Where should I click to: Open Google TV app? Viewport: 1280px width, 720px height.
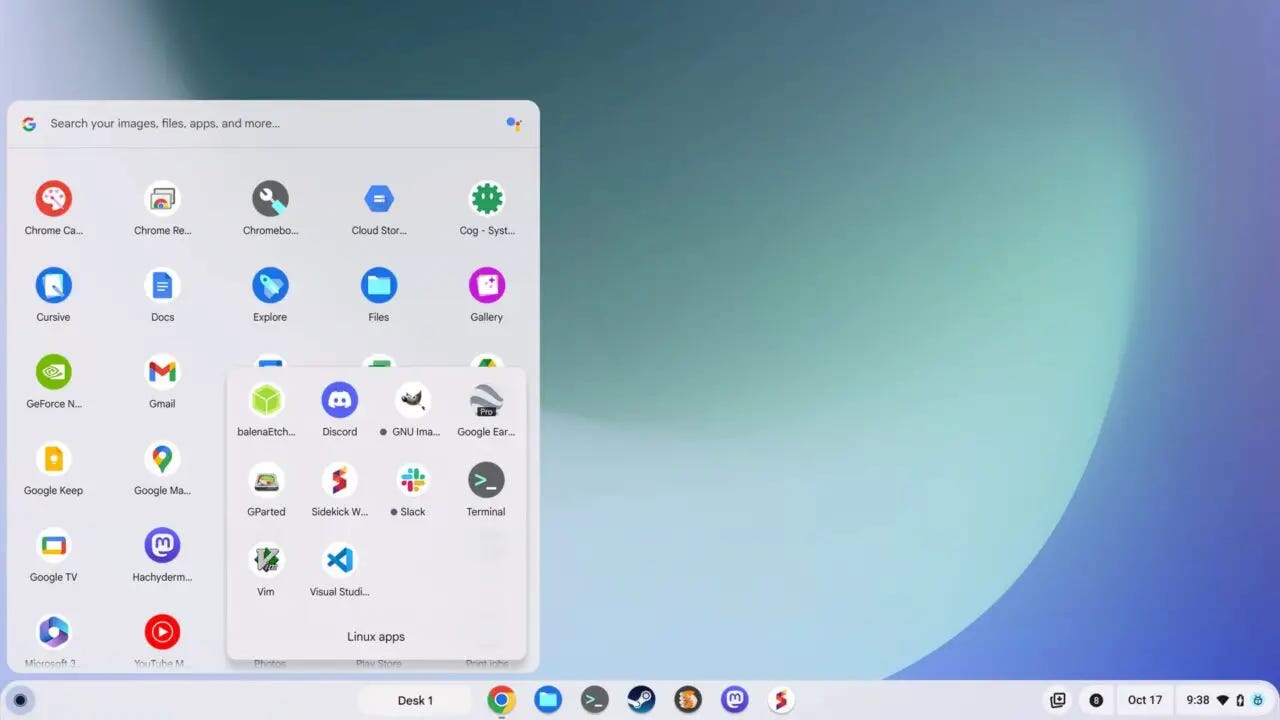pyautogui.click(x=53, y=546)
